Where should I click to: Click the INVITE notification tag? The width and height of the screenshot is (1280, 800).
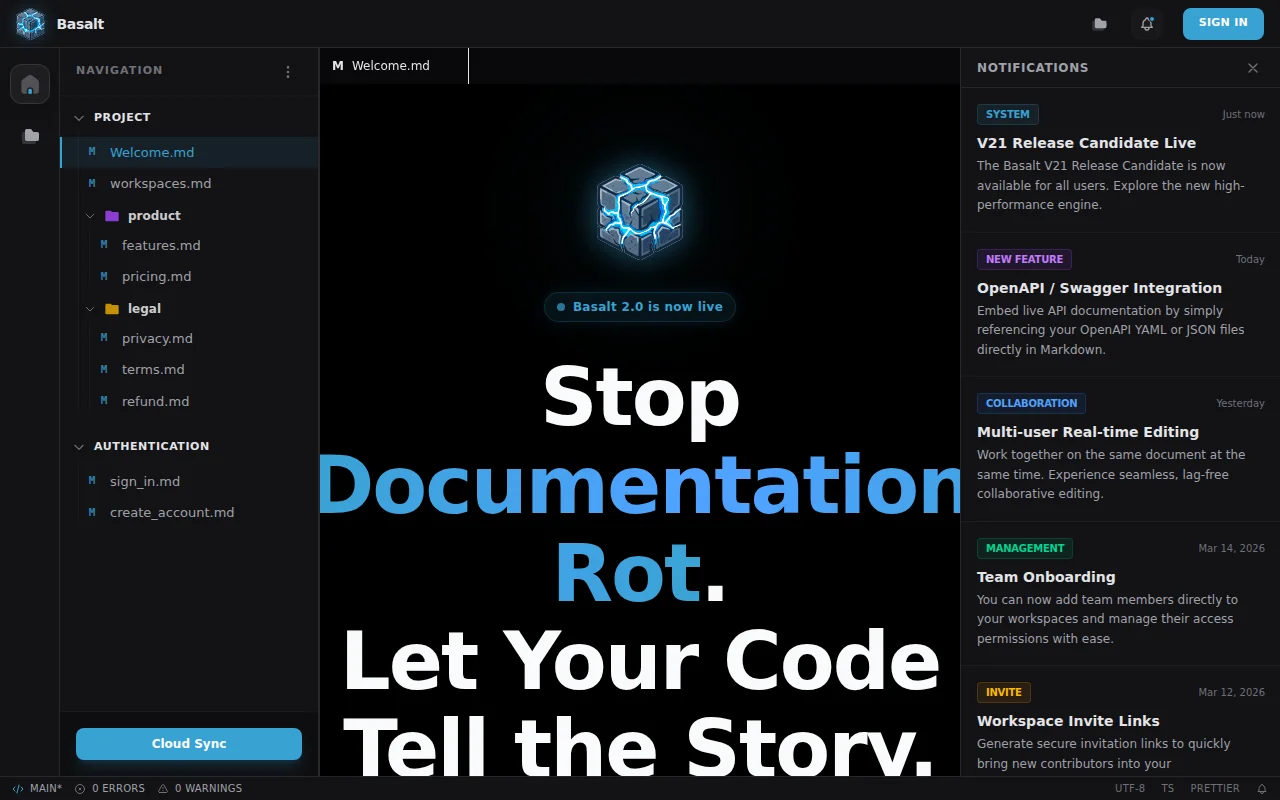point(1004,692)
